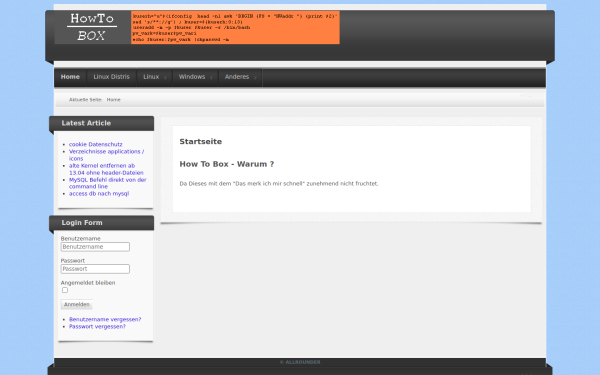Image resolution: width=600 pixels, height=375 pixels.
Task: Focus the Benutzername input field
Action: 95,247
